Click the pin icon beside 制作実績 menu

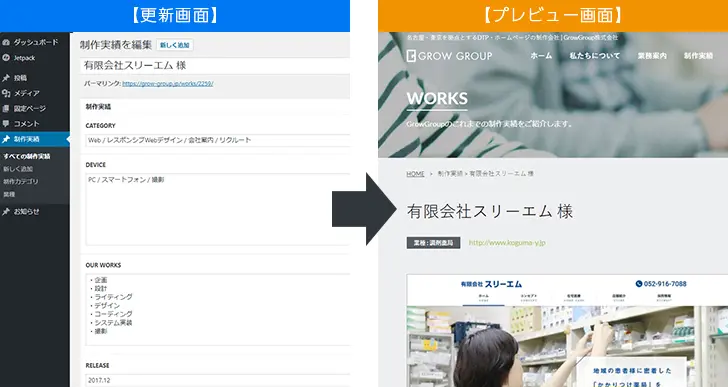[x=6, y=139]
